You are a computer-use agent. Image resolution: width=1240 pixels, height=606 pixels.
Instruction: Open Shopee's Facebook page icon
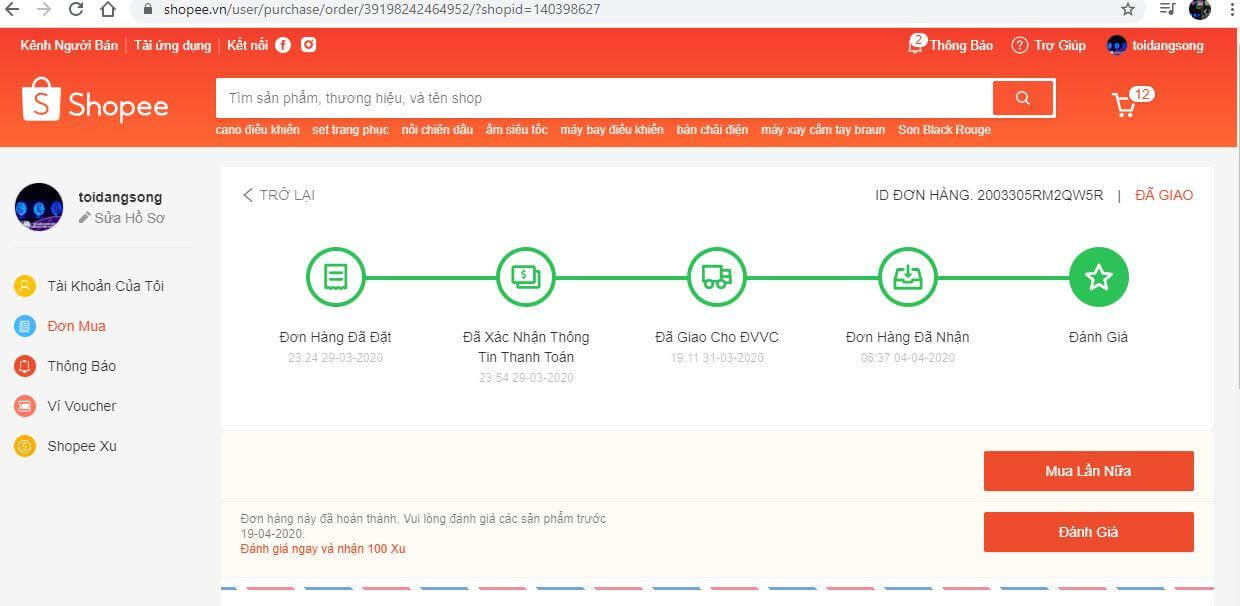(x=283, y=45)
